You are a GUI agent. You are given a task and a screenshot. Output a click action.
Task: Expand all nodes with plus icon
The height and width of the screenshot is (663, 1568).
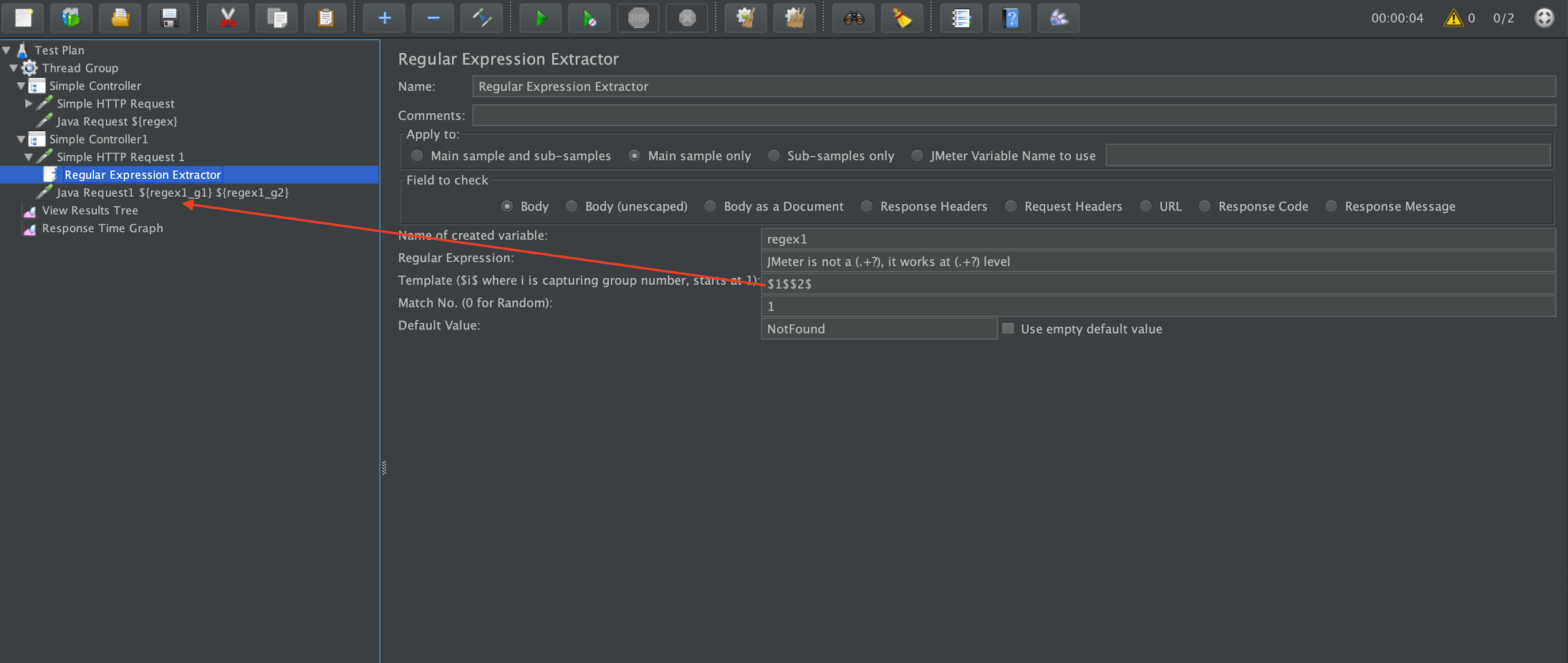tap(384, 18)
